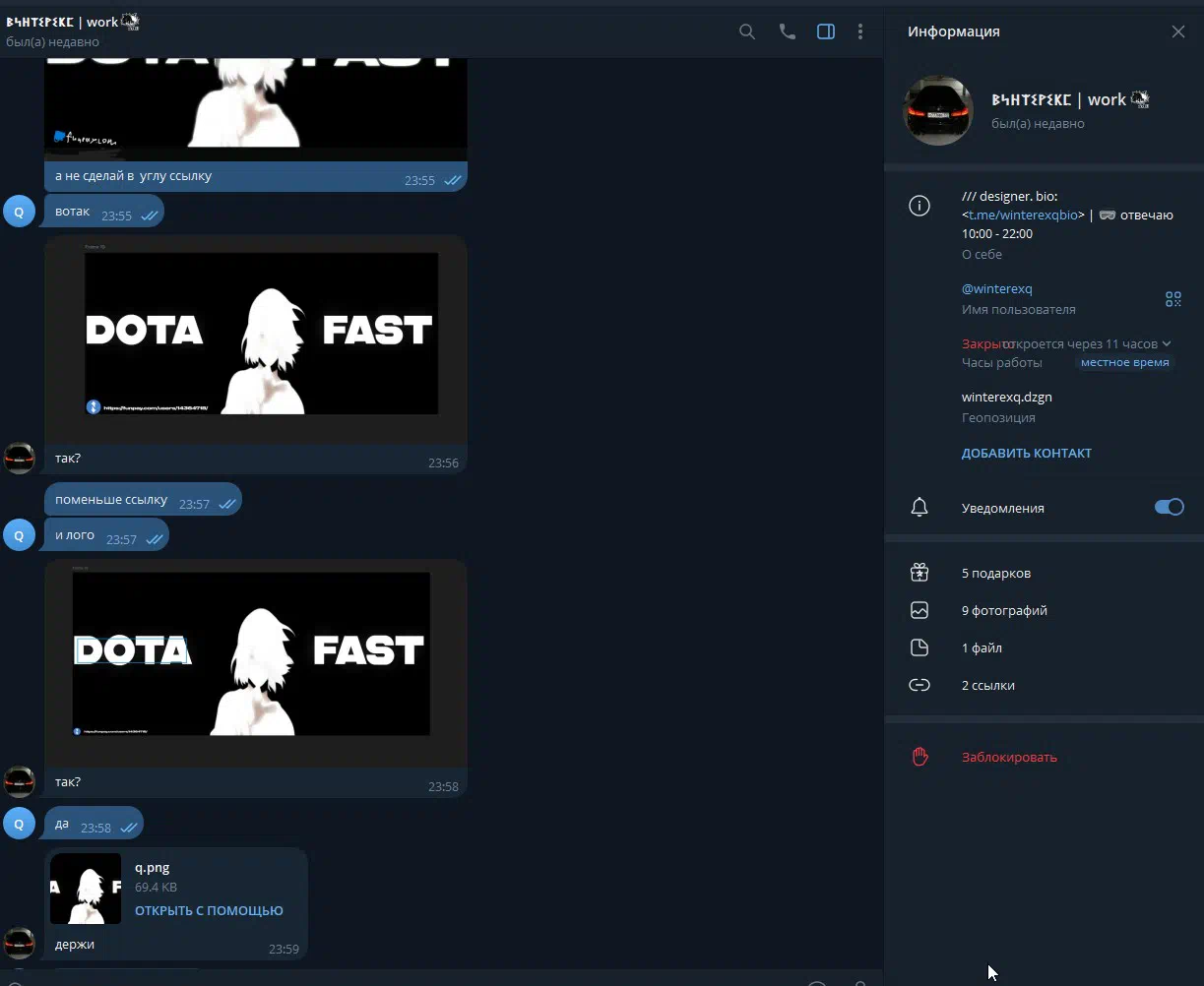Open the winterexq.dzgn location
Image resolution: width=1204 pixels, height=986 pixels.
click(1007, 397)
